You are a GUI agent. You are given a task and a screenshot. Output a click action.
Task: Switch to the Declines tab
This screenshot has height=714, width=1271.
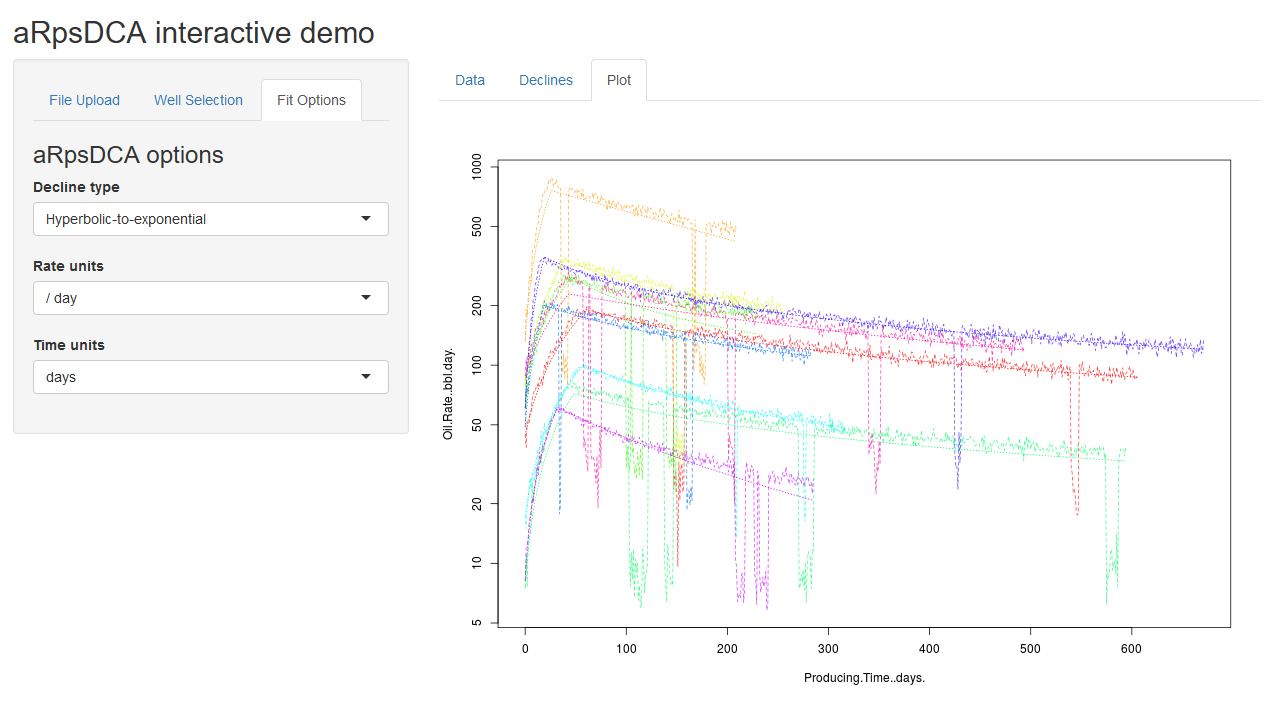[545, 80]
